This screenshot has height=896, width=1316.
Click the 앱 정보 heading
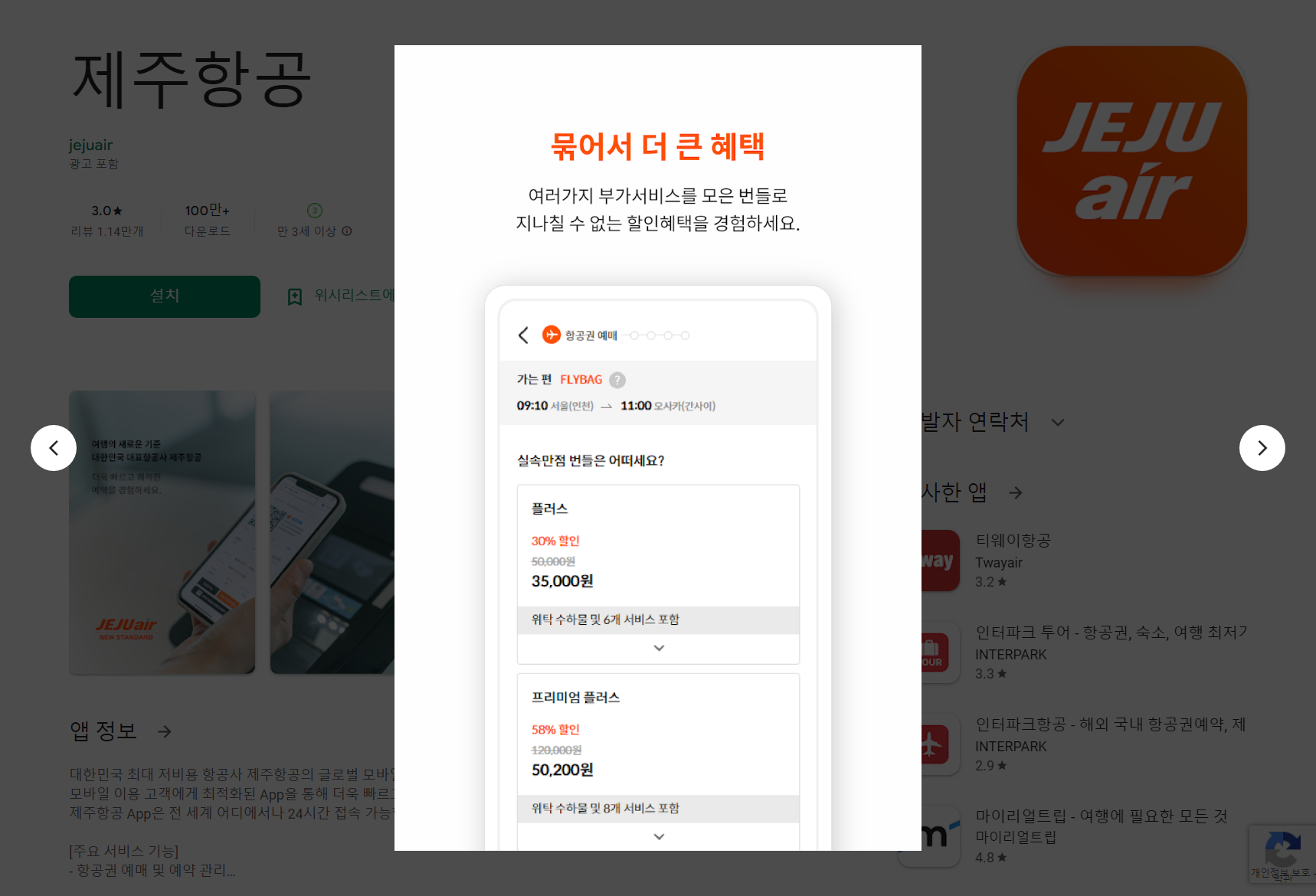(103, 731)
